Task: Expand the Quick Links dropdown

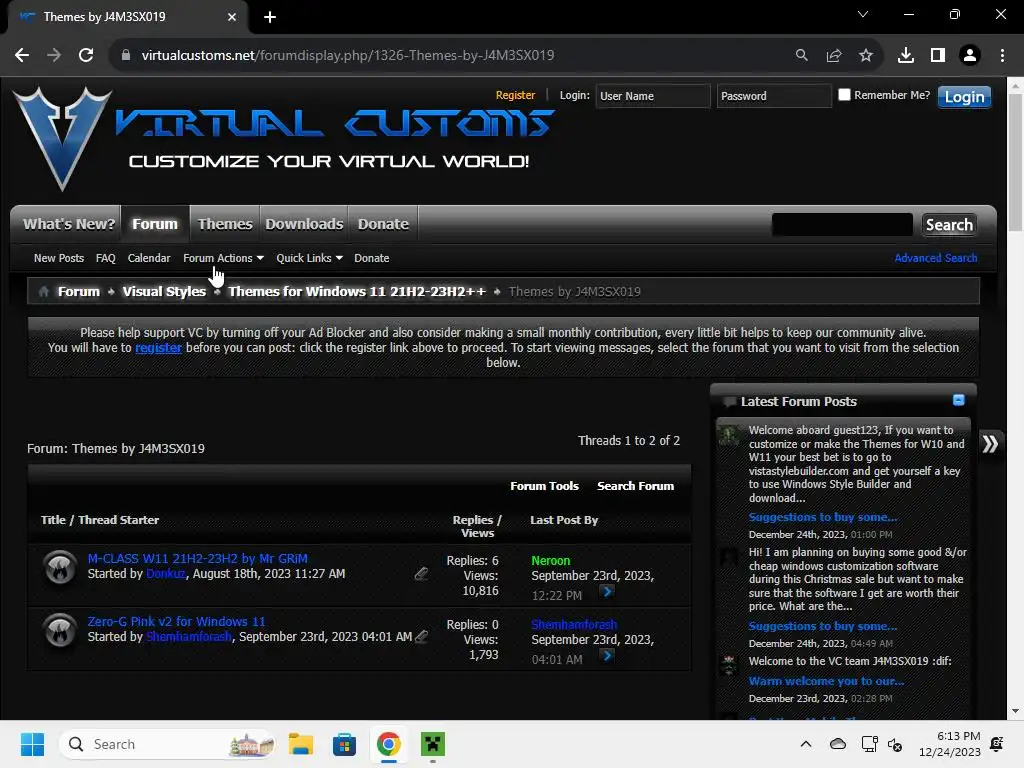Action: [310, 258]
